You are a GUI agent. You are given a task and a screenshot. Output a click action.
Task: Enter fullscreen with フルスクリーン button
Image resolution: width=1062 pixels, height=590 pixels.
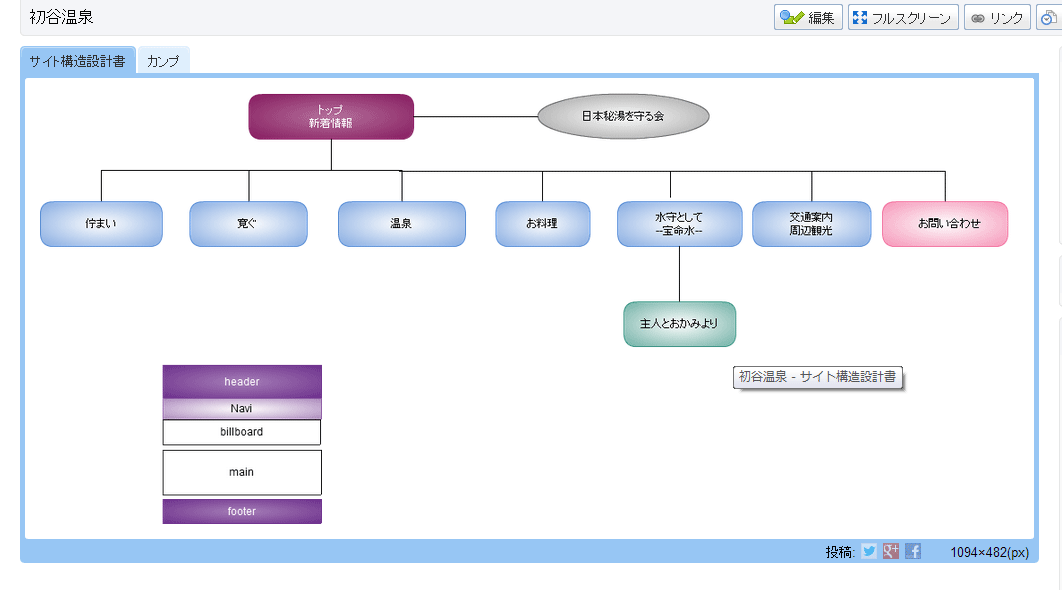tap(903, 18)
